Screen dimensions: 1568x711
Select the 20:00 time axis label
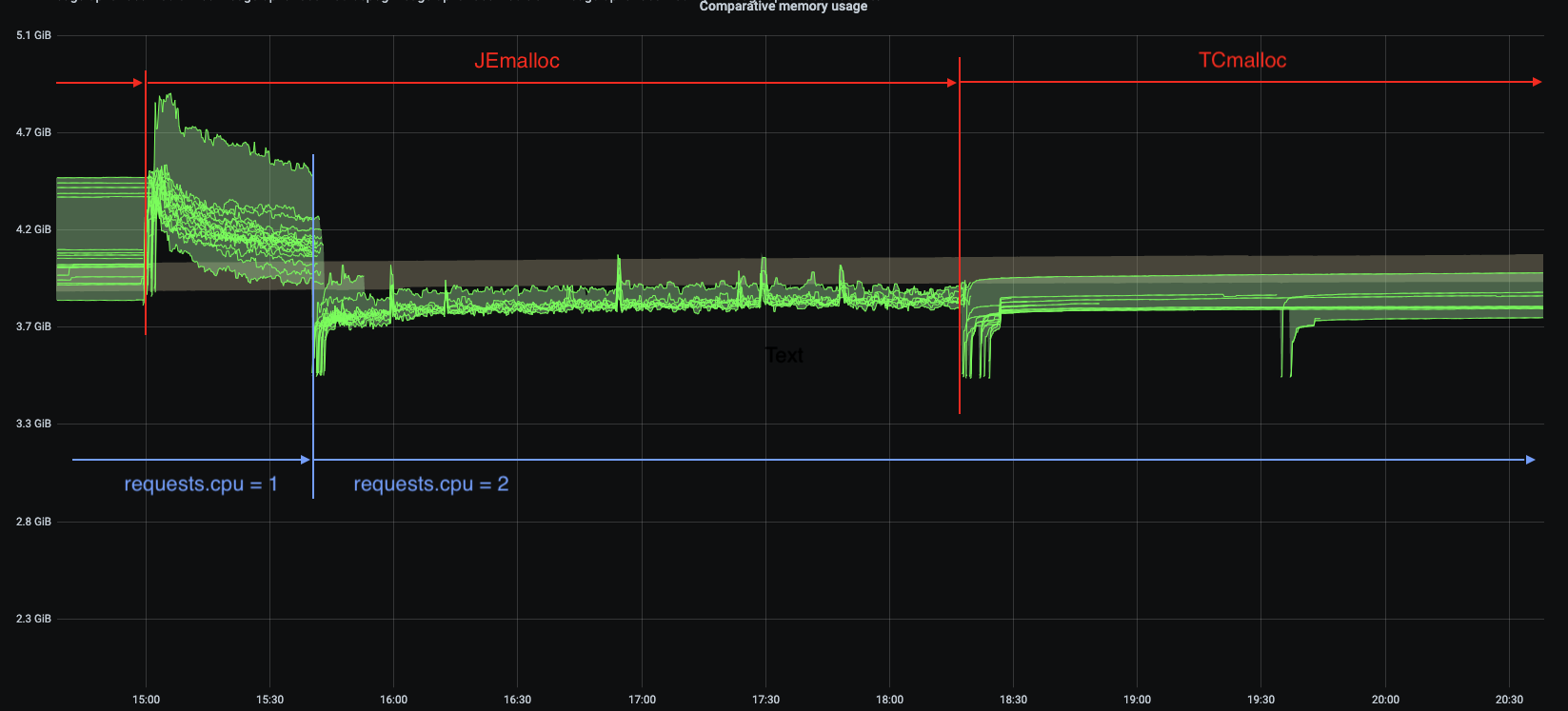pyautogui.click(x=1385, y=700)
